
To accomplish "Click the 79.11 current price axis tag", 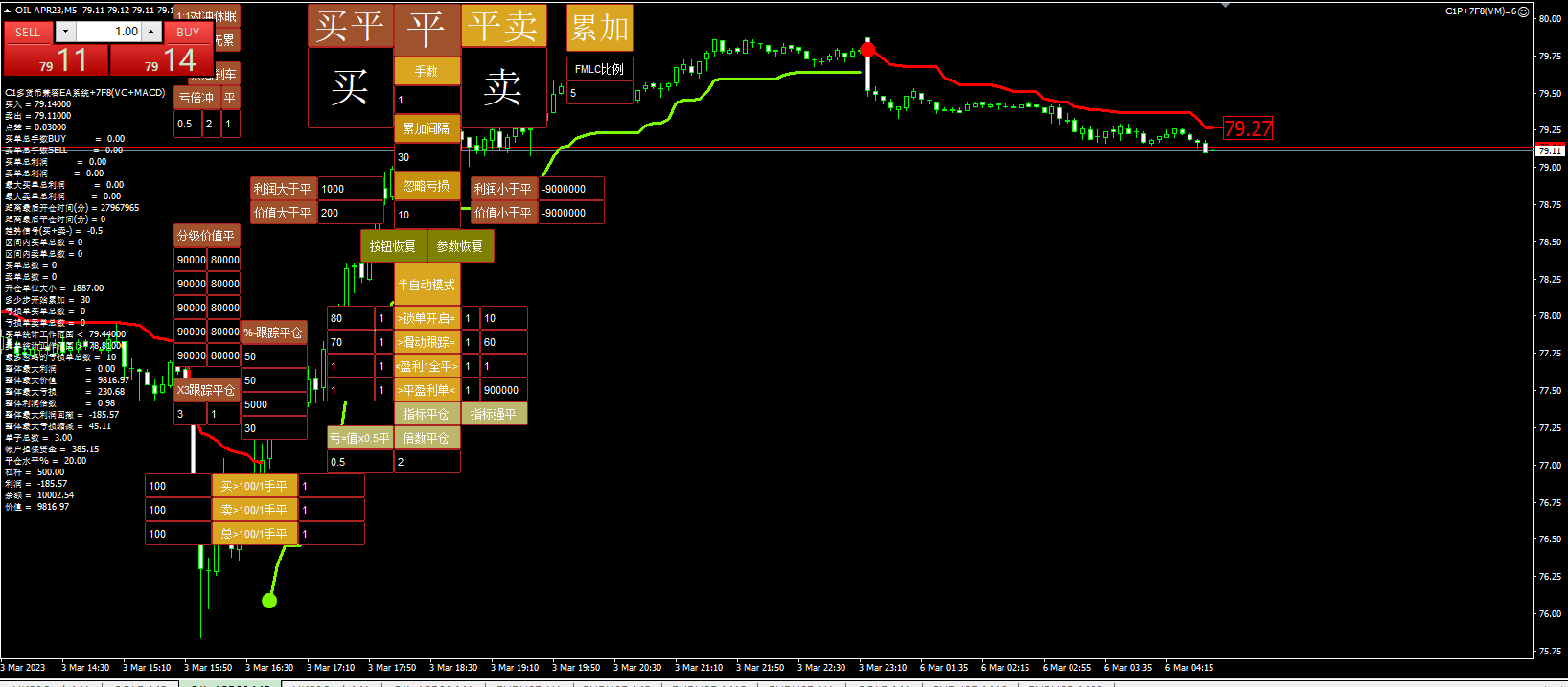I will [x=1551, y=150].
